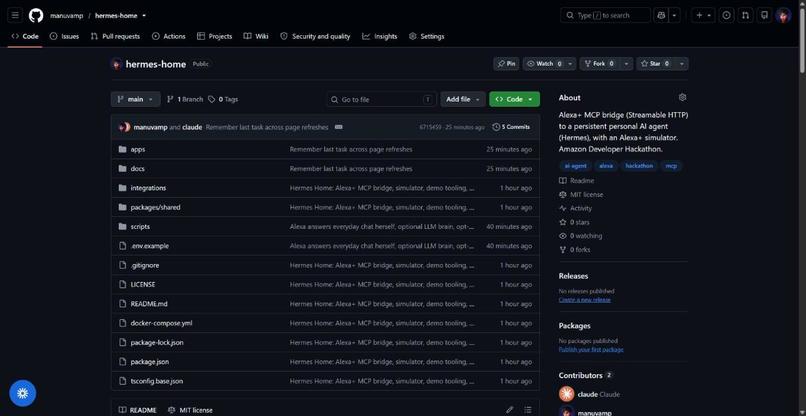Viewport: 806px width, 416px height.
Task: View the 0 Tags link
Action: point(223,99)
